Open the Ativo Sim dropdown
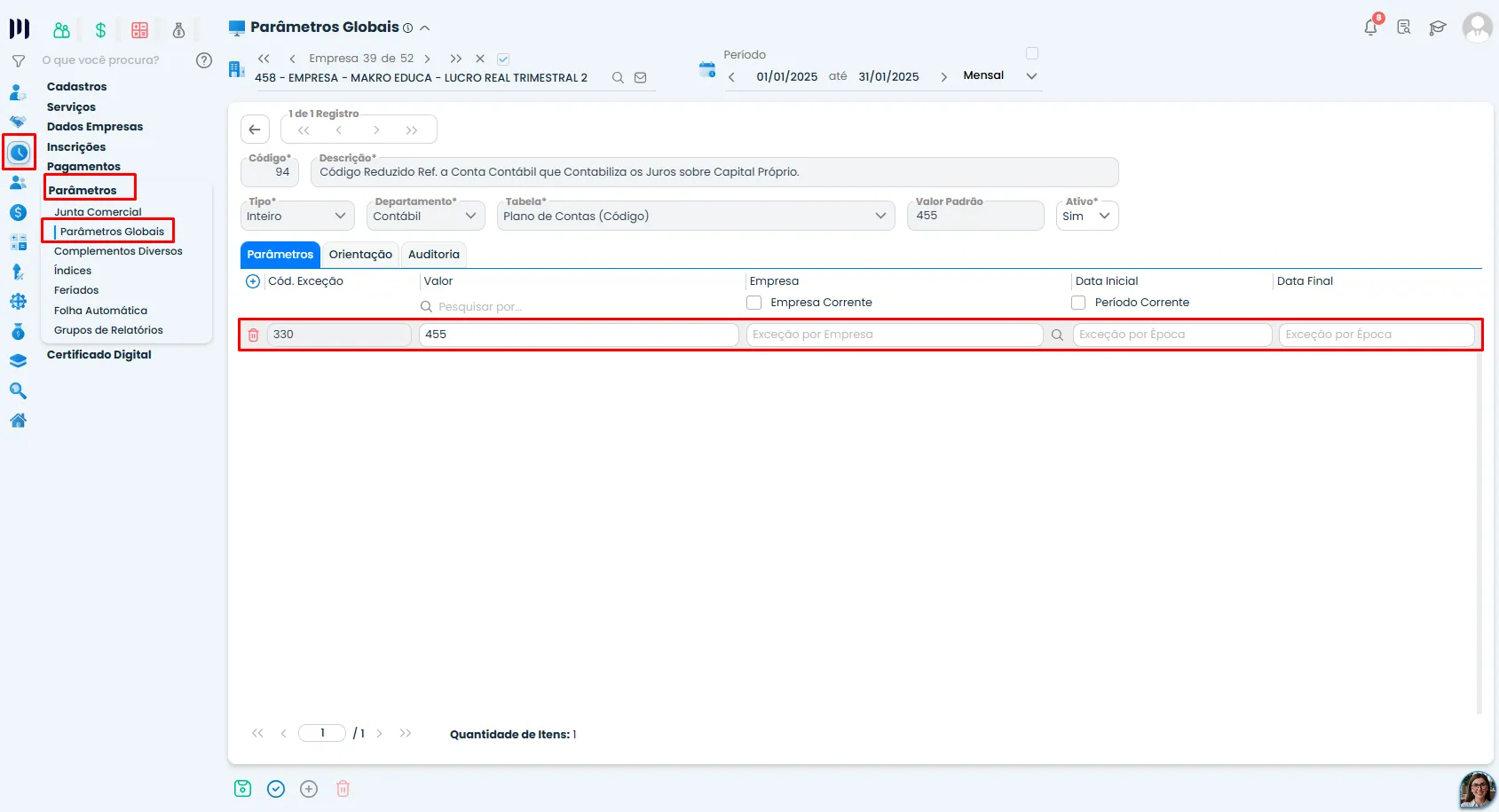This screenshot has height=812, width=1499. tap(1087, 216)
